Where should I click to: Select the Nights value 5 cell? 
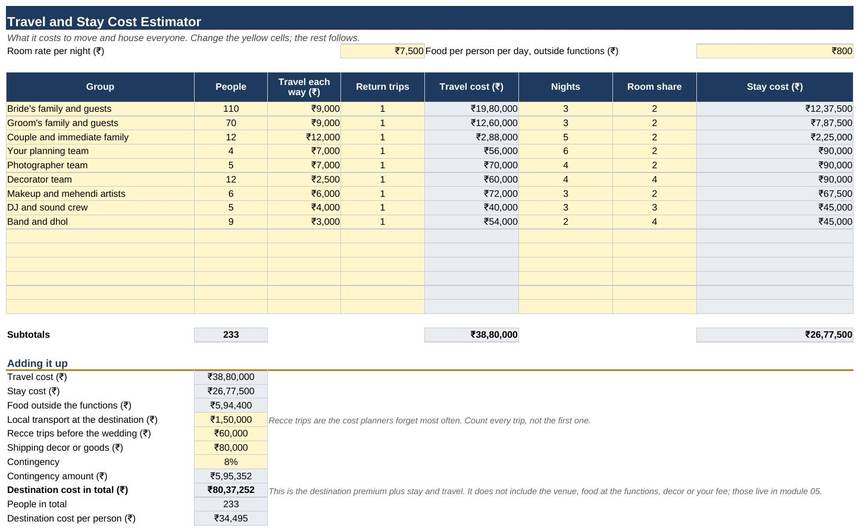565,137
